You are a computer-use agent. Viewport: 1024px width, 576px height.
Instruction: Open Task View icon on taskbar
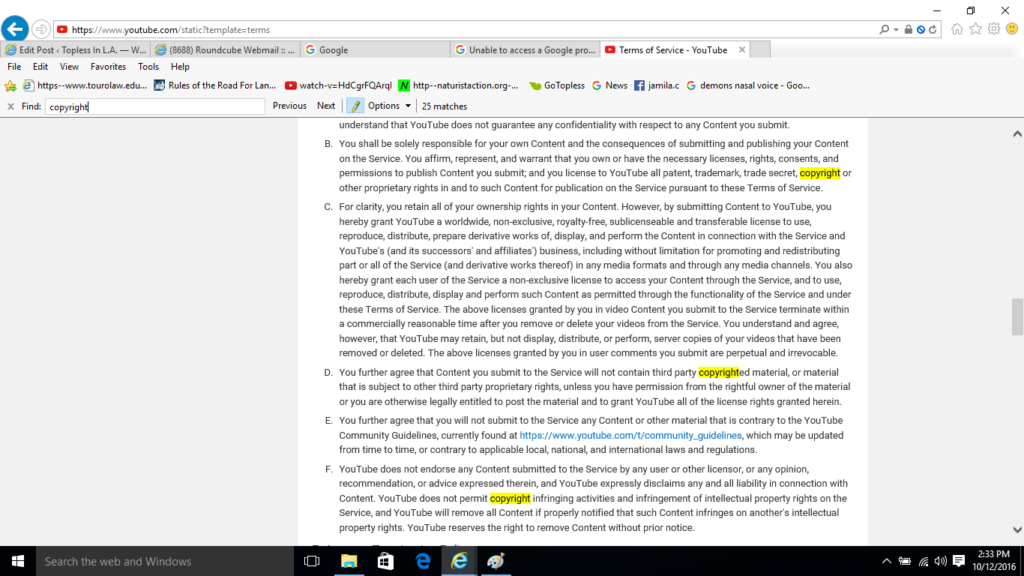click(x=312, y=561)
